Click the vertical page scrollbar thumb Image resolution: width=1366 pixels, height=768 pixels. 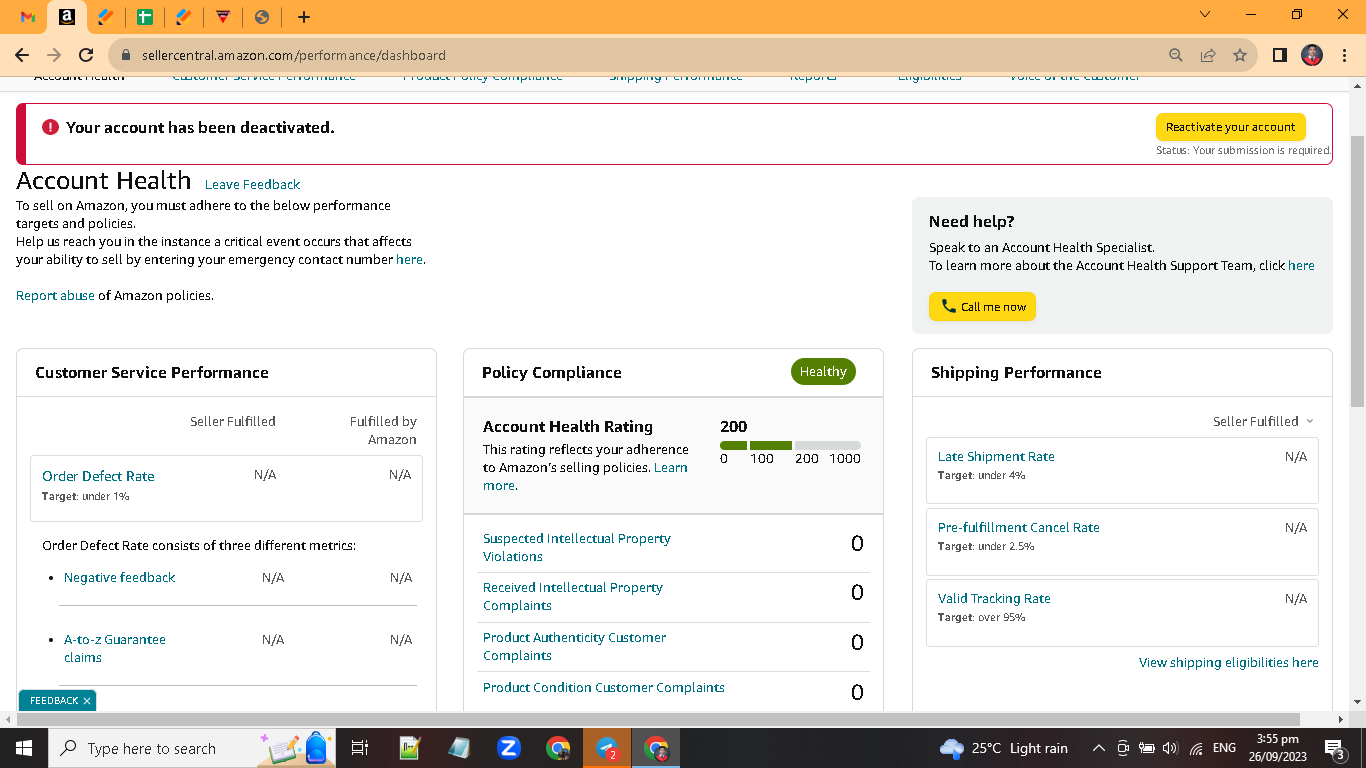(x=1357, y=270)
